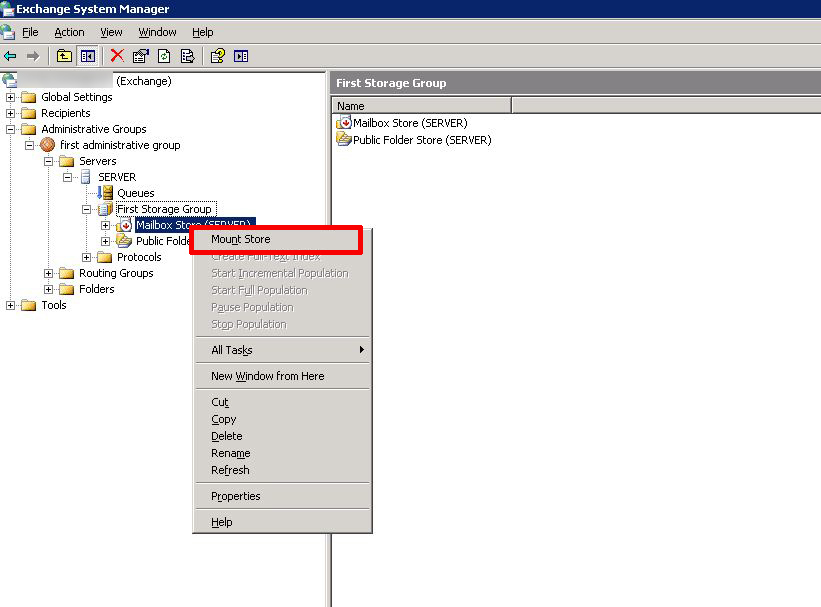Open Properties from the toolbar icon
The image size is (821, 607).
tap(140, 56)
